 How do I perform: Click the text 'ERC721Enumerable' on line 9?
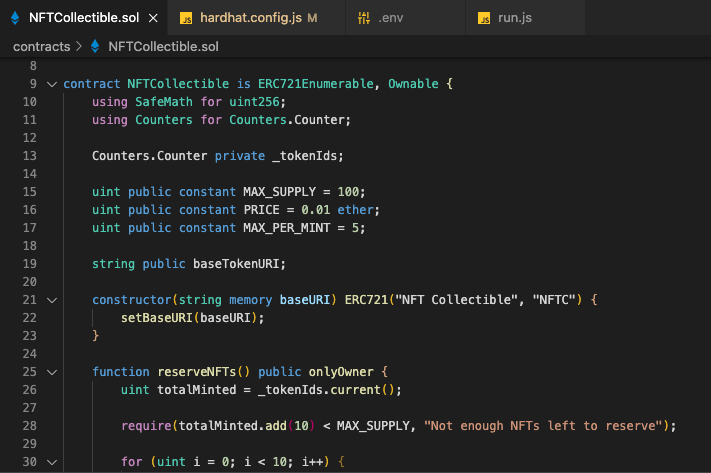tap(316, 84)
